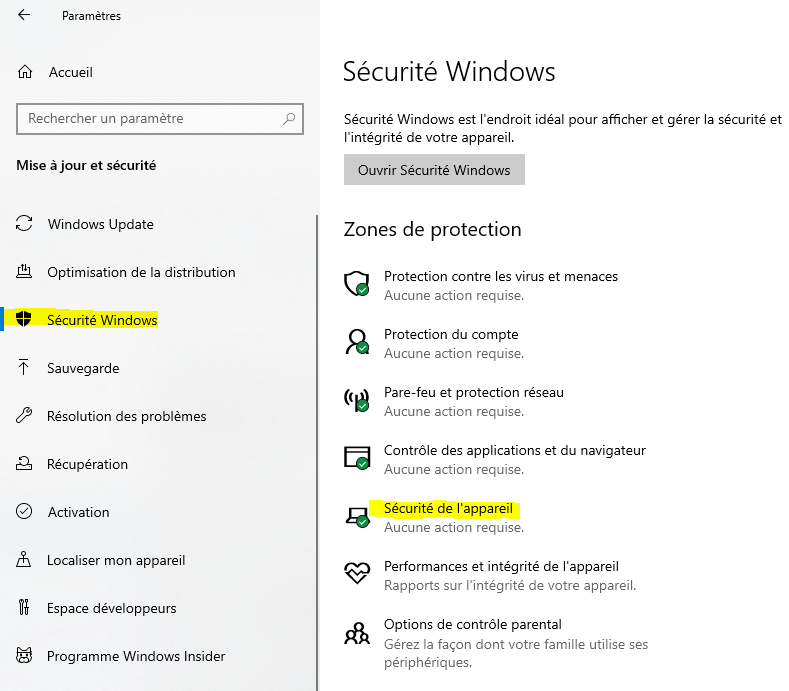The image size is (789, 691).
Task: Open the Sauvegarde settings page
Action: pyautogui.click(x=82, y=368)
